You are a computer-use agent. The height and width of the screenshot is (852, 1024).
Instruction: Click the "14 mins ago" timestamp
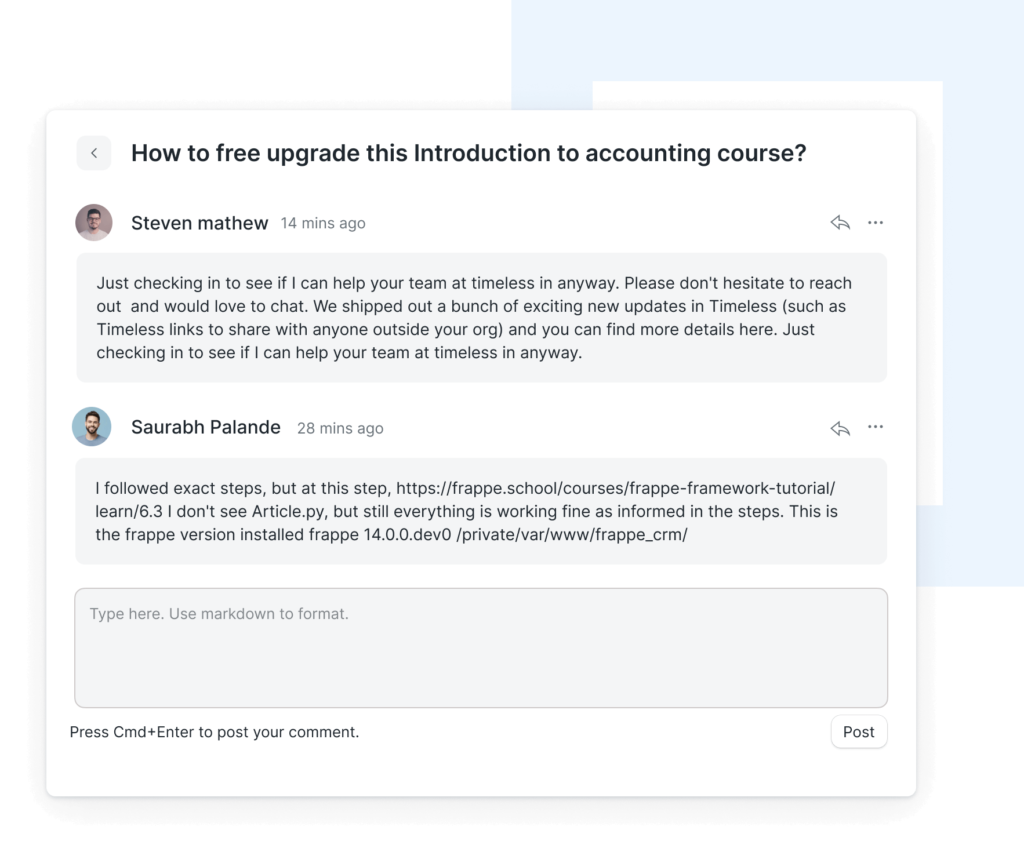[x=323, y=223]
